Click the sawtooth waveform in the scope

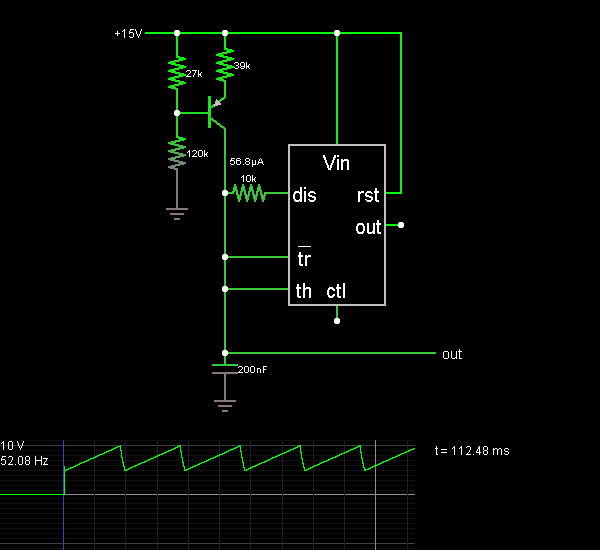(x=239, y=458)
